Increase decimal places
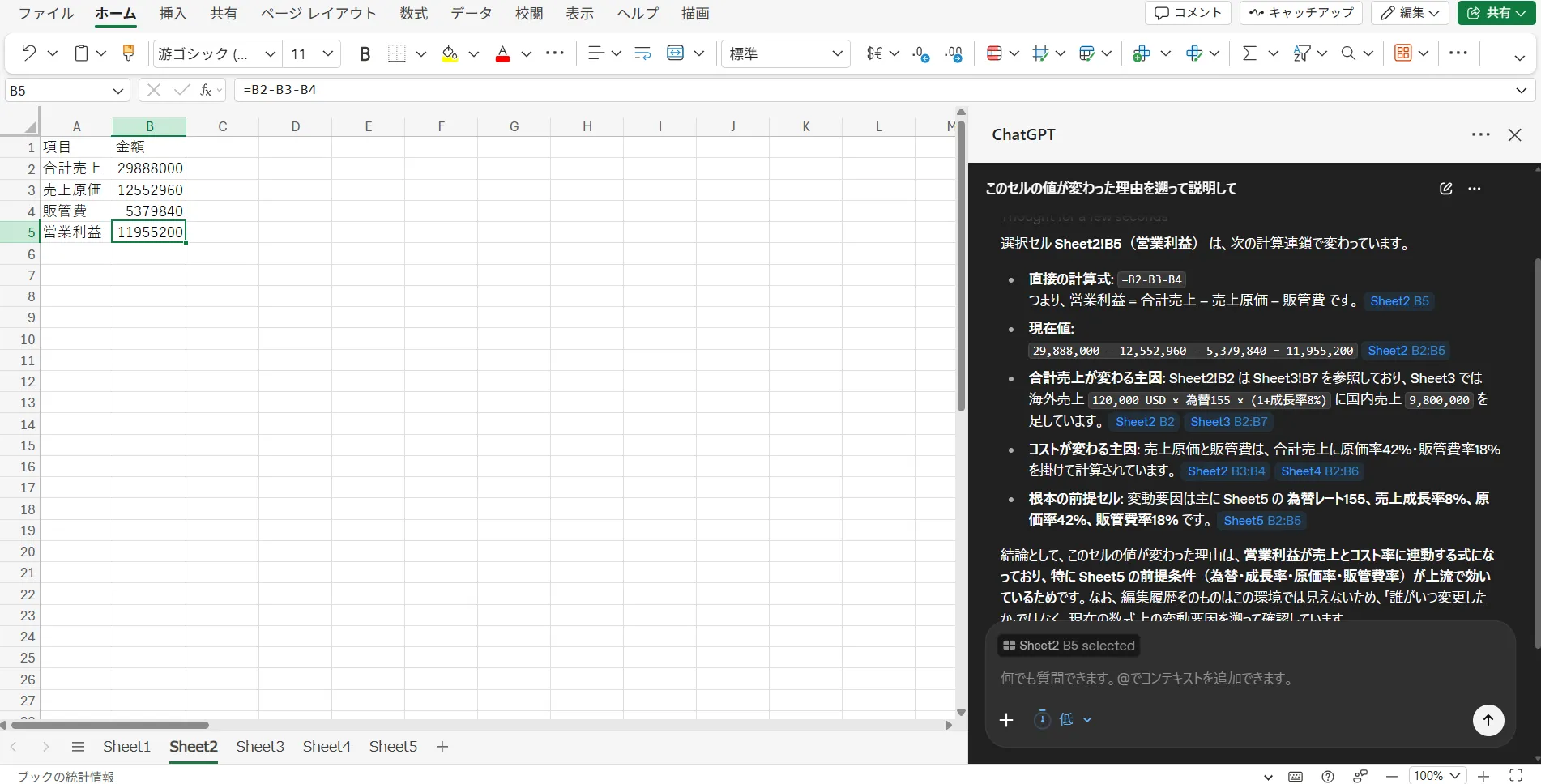 tap(954, 53)
